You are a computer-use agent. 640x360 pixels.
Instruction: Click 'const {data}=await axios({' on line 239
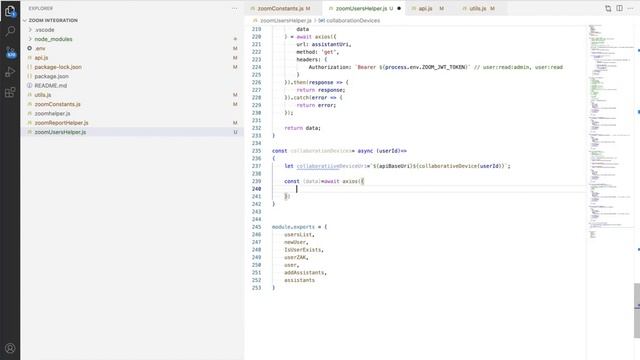tap(324, 181)
